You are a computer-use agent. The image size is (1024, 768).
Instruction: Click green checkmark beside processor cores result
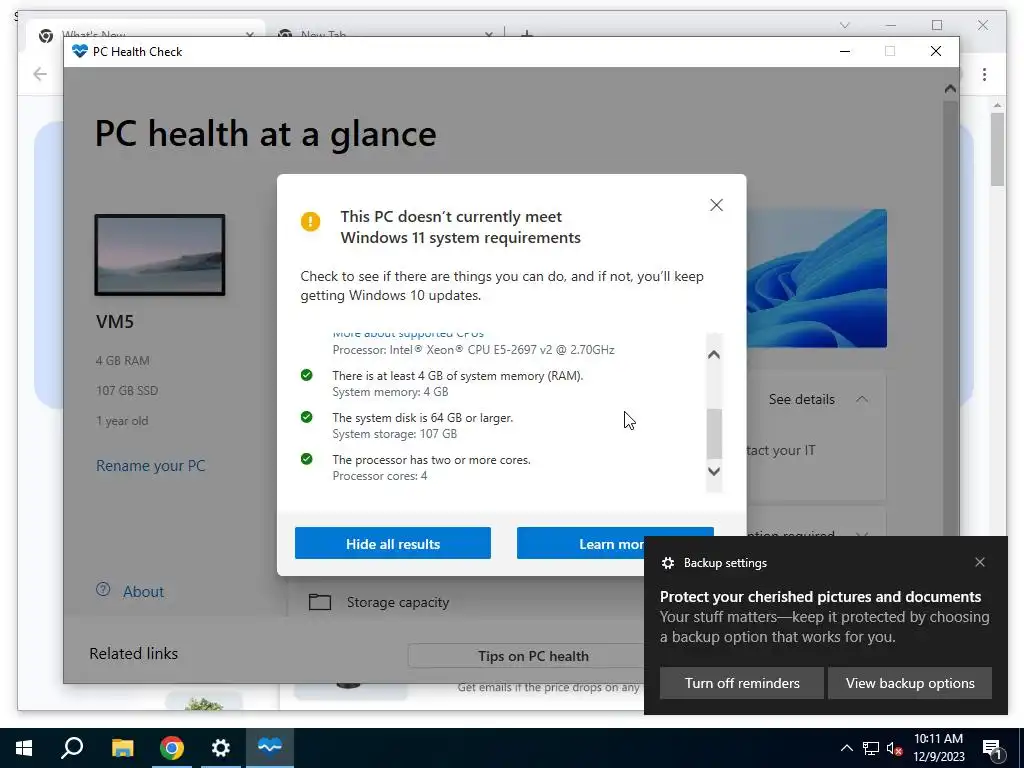tap(306, 458)
